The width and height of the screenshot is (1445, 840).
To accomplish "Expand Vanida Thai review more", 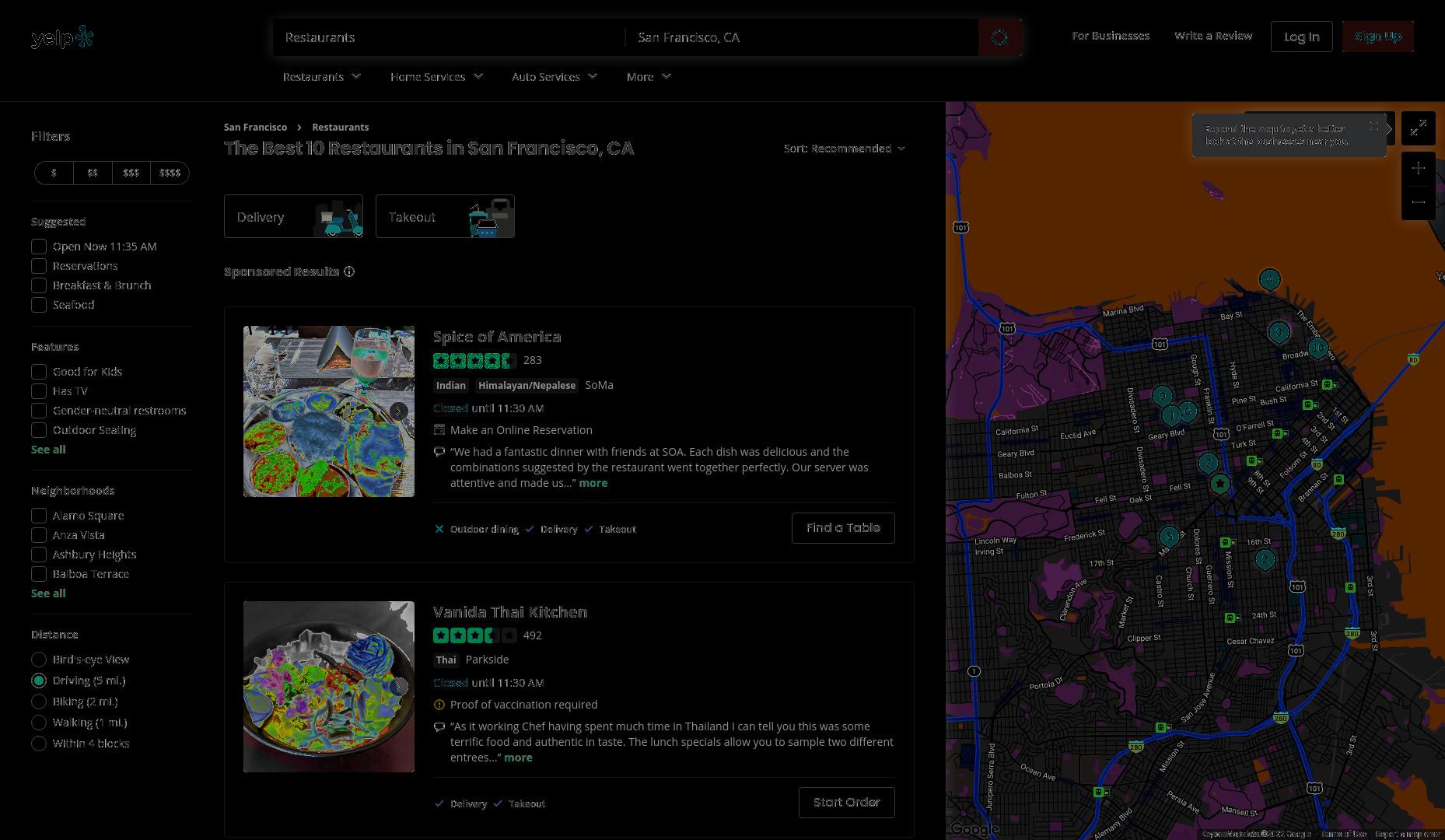I will [518, 758].
